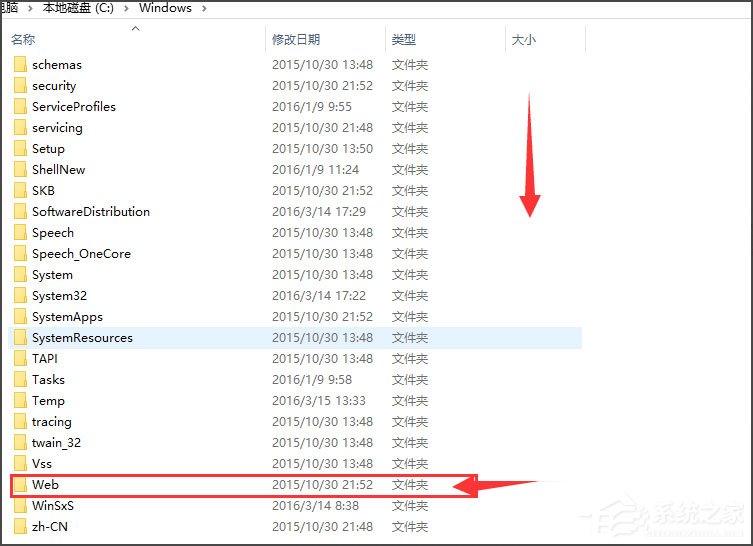The width and height of the screenshot is (753, 546).
Task: Click the Web folder icon
Action: (20, 485)
